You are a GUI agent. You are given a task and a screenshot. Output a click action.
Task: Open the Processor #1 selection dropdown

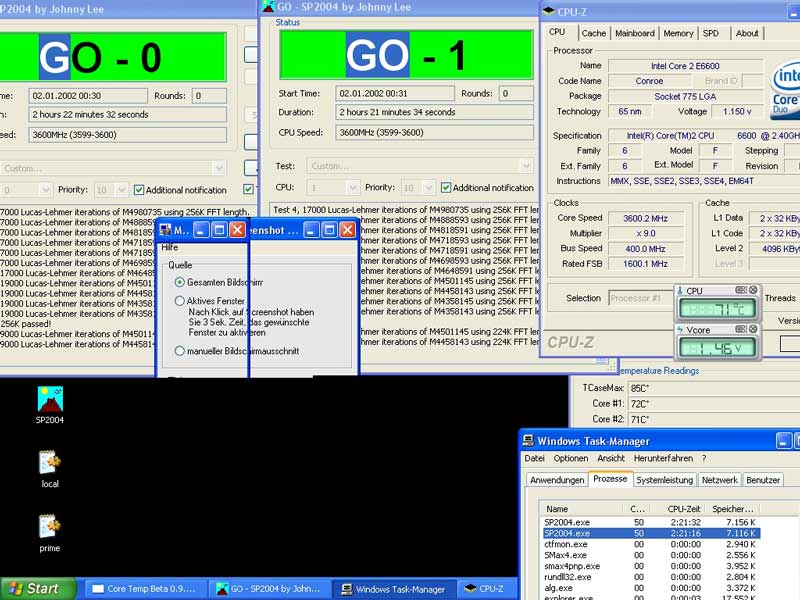point(641,298)
